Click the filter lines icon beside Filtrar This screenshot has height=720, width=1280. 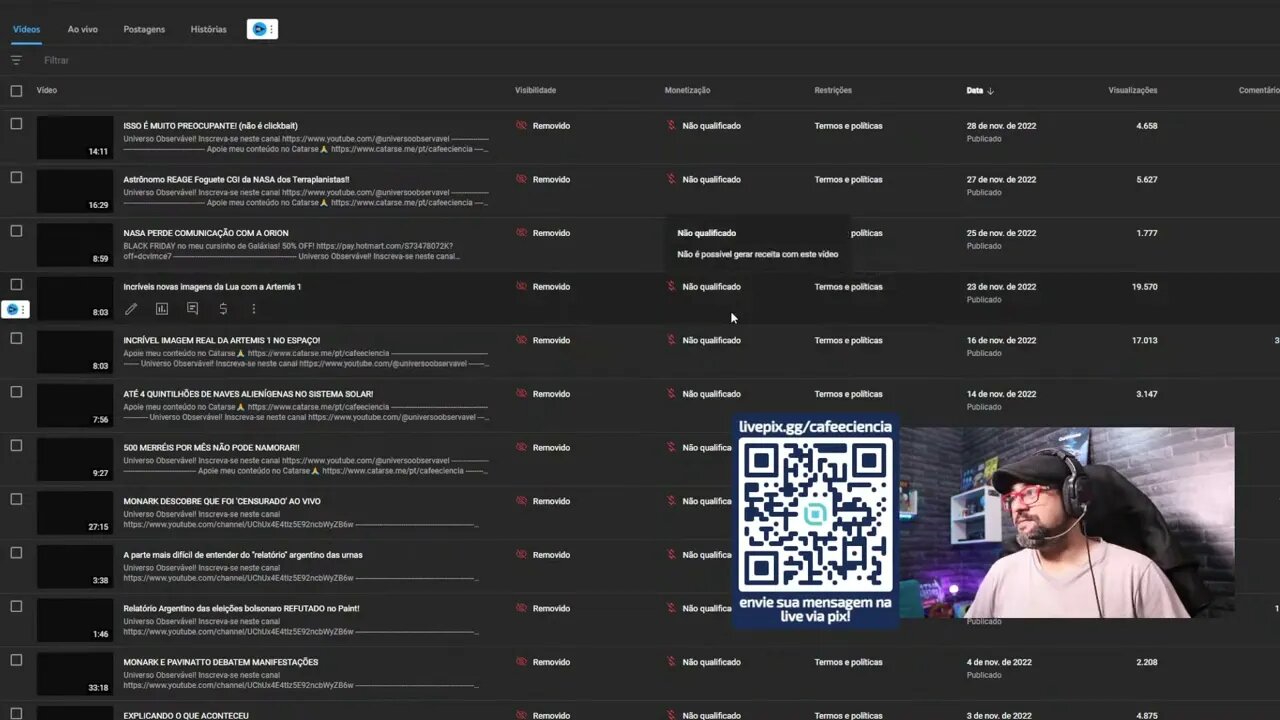16,60
